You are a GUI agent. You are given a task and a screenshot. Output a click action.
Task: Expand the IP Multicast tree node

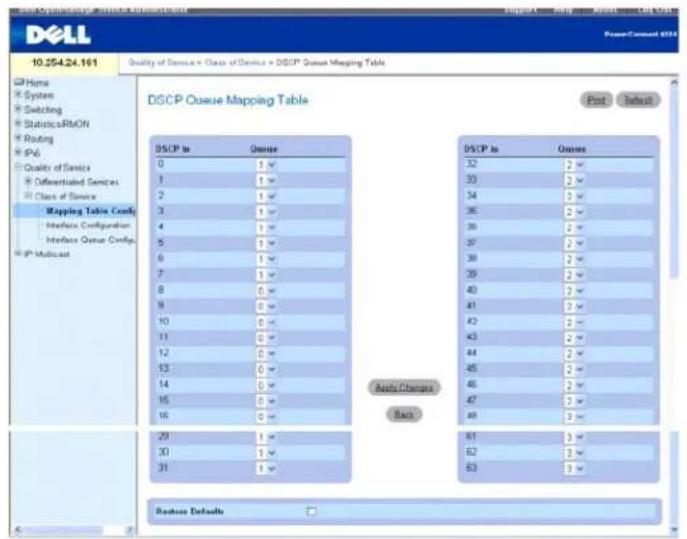click(x=18, y=254)
